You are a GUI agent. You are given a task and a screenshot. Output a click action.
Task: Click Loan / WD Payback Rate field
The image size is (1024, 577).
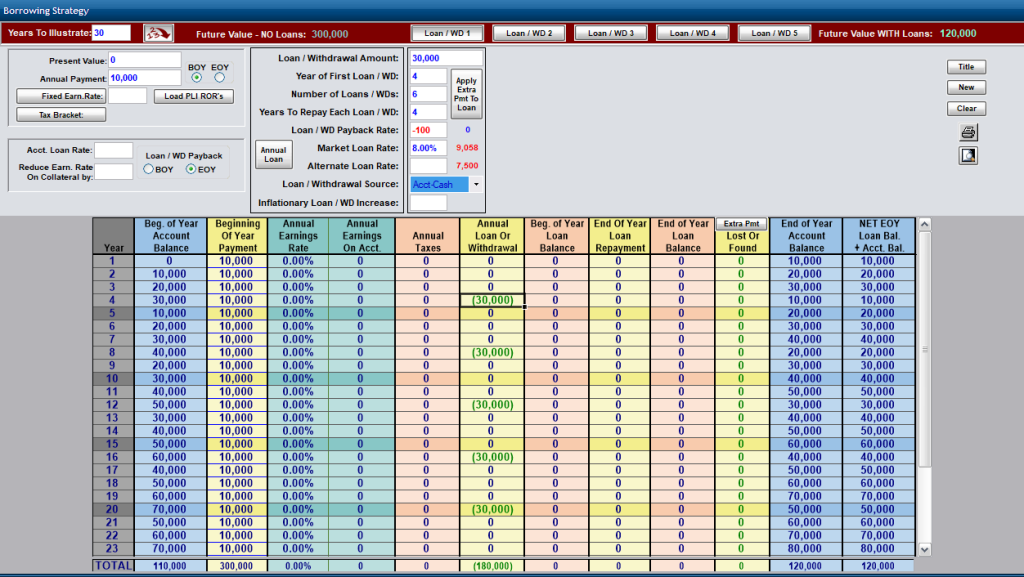coord(428,130)
